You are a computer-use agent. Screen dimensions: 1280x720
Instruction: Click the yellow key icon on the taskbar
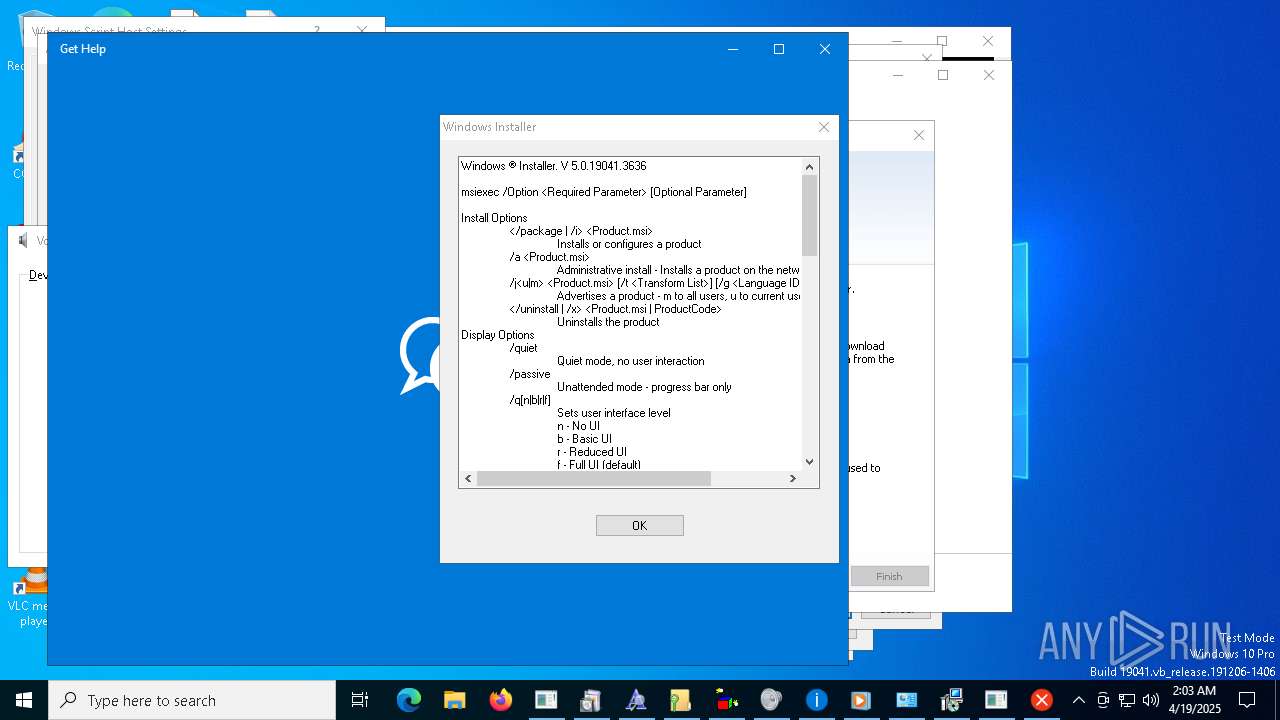[681, 700]
